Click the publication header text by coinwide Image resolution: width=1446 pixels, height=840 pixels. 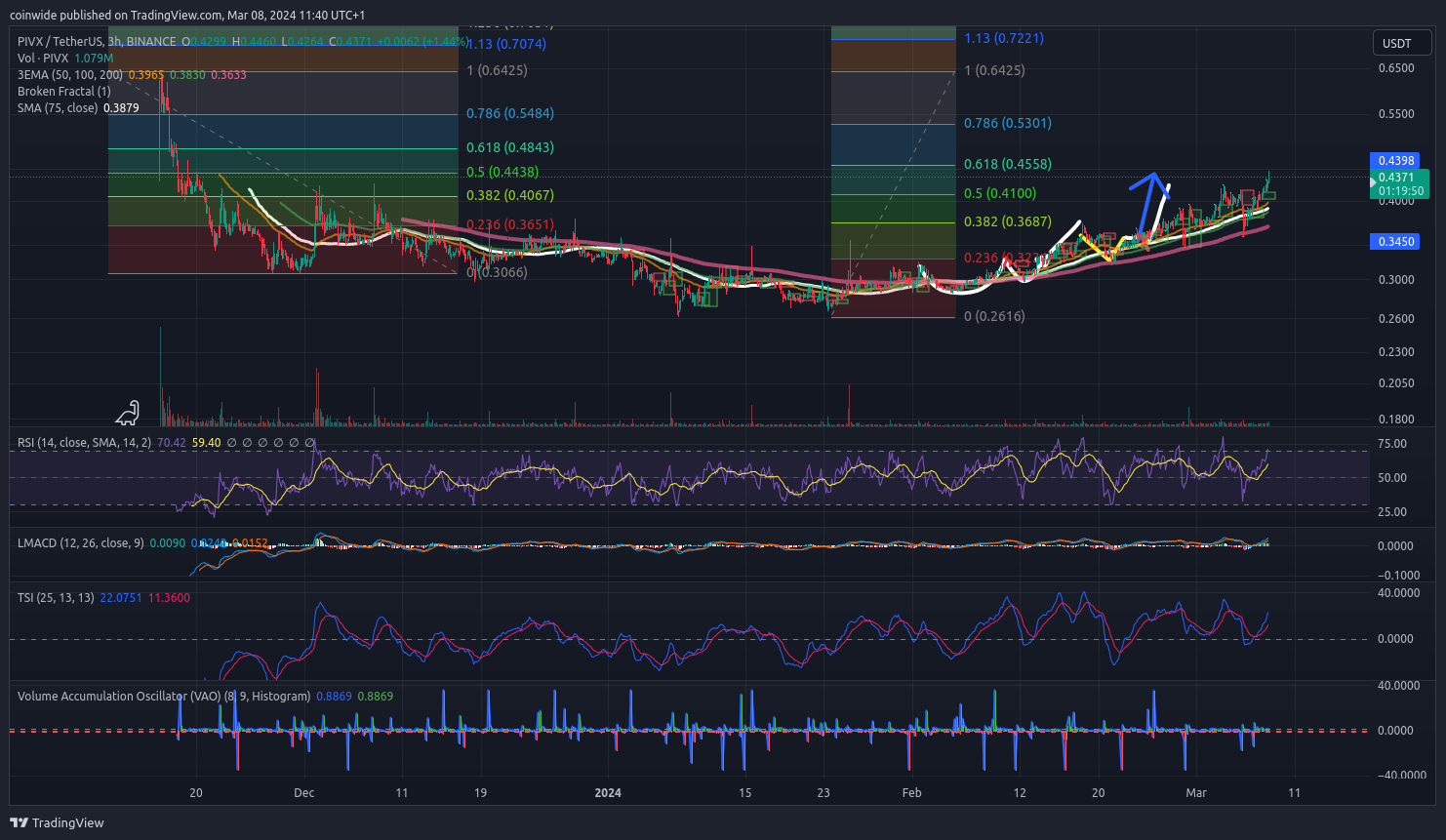(x=187, y=15)
